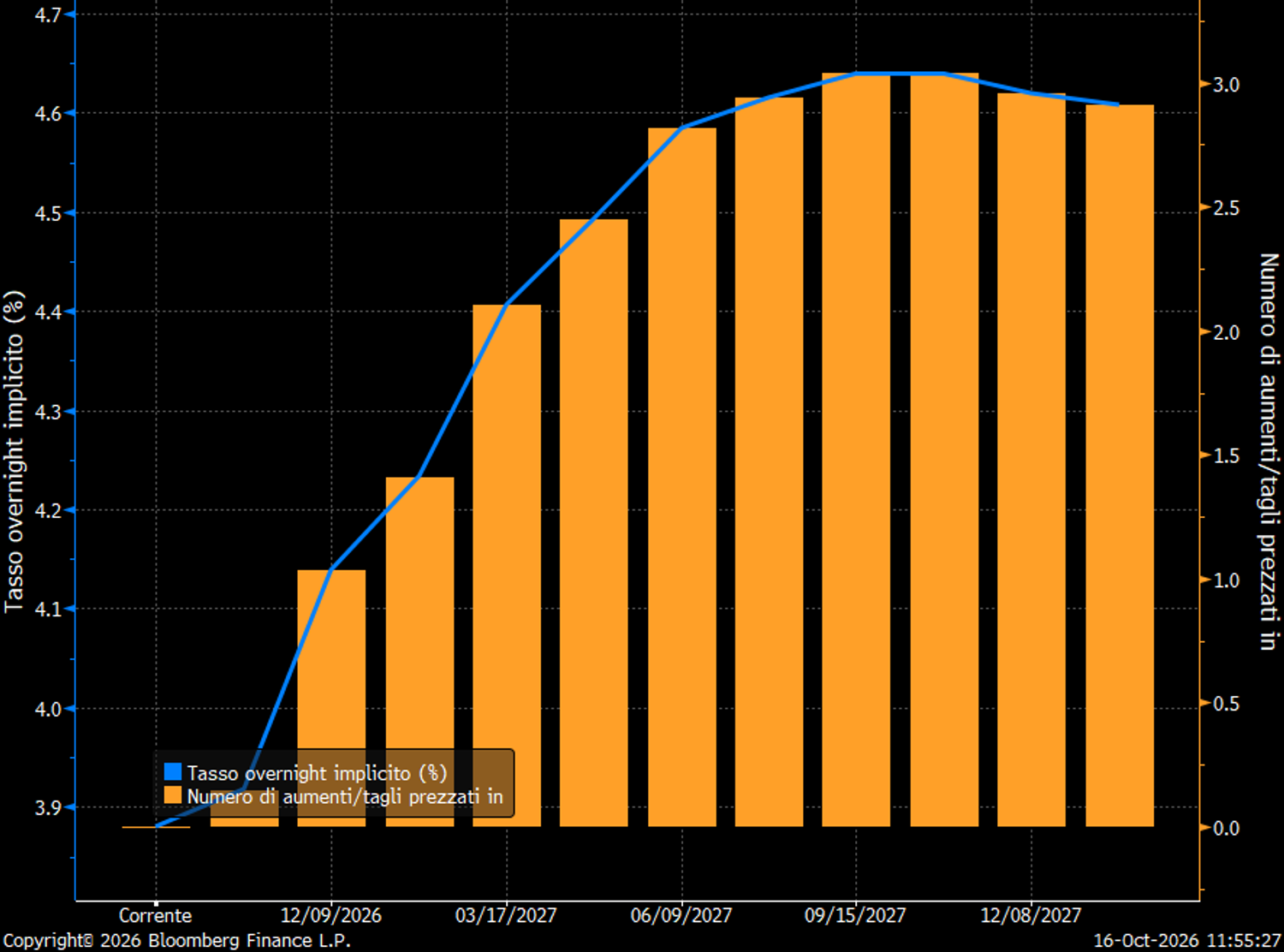
Task: Click the blue legend swatch for Tasso overnight
Action: (x=173, y=772)
